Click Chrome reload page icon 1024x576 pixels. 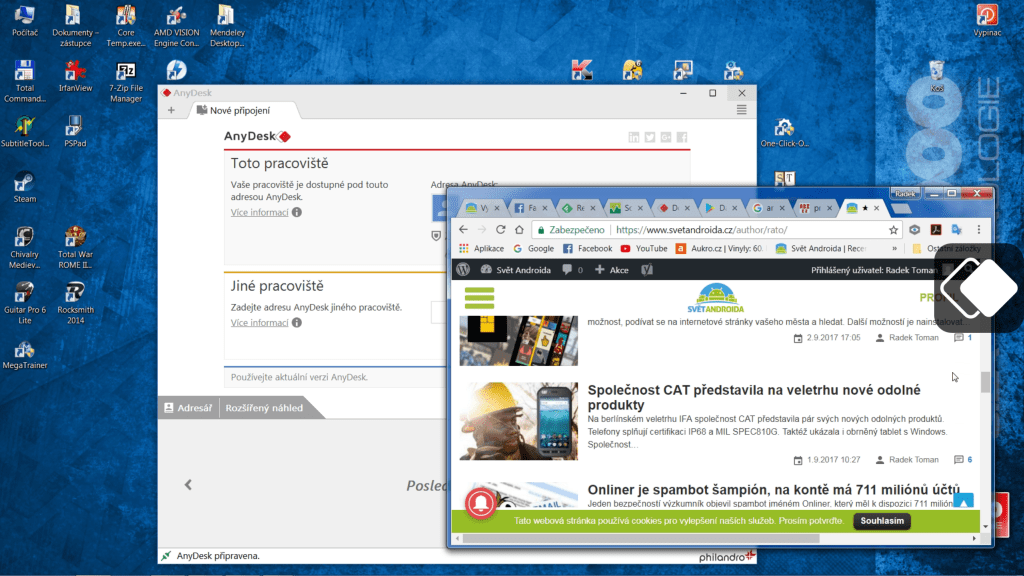point(500,229)
